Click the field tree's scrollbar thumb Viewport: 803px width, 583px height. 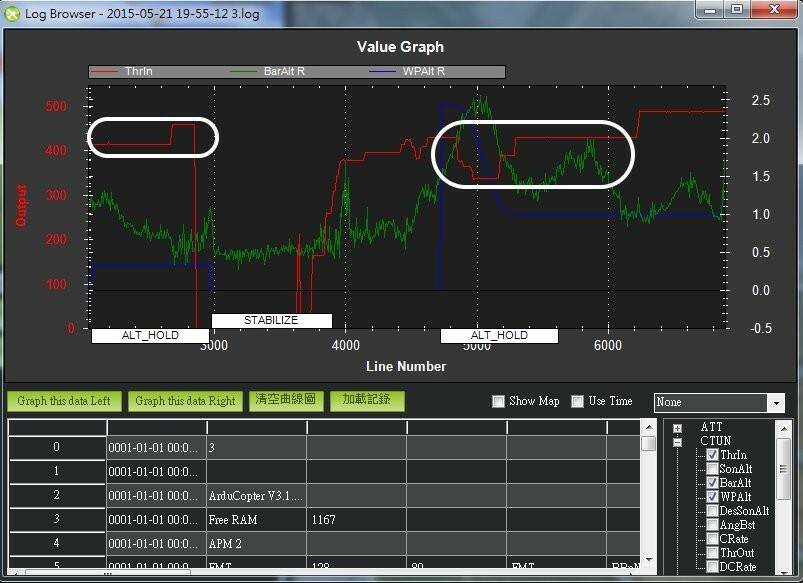[784, 469]
